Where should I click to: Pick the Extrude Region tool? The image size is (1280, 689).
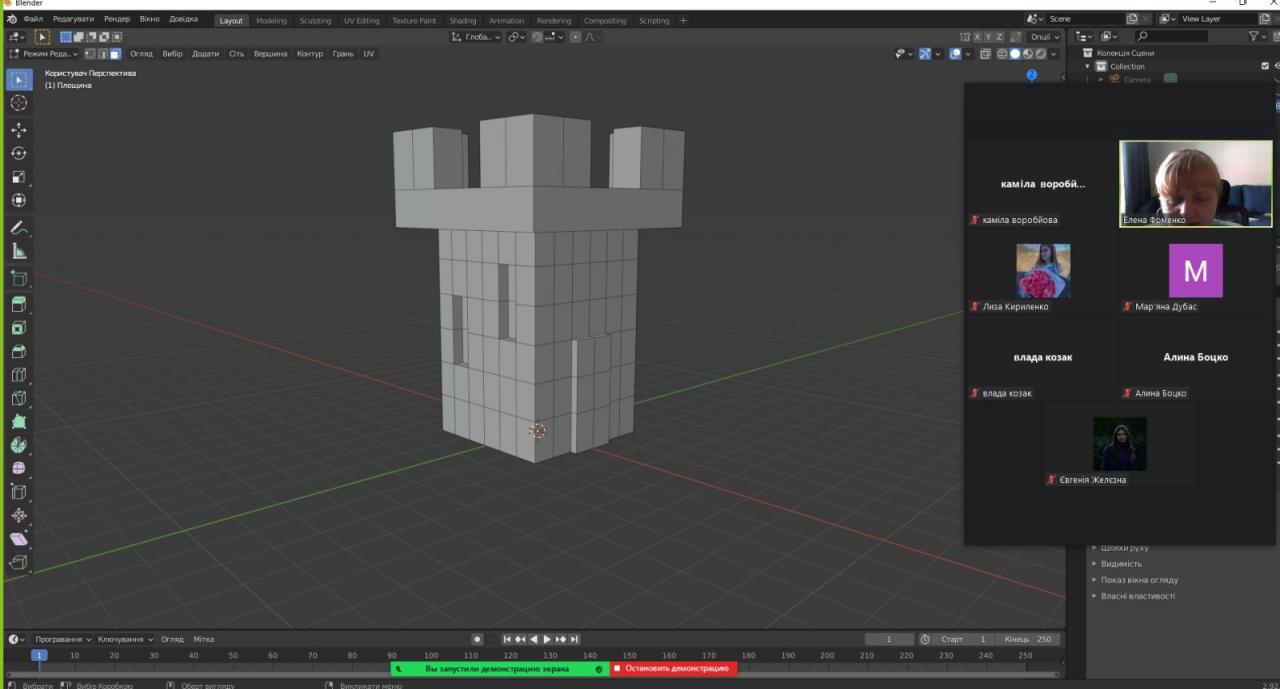pyautogui.click(x=18, y=304)
